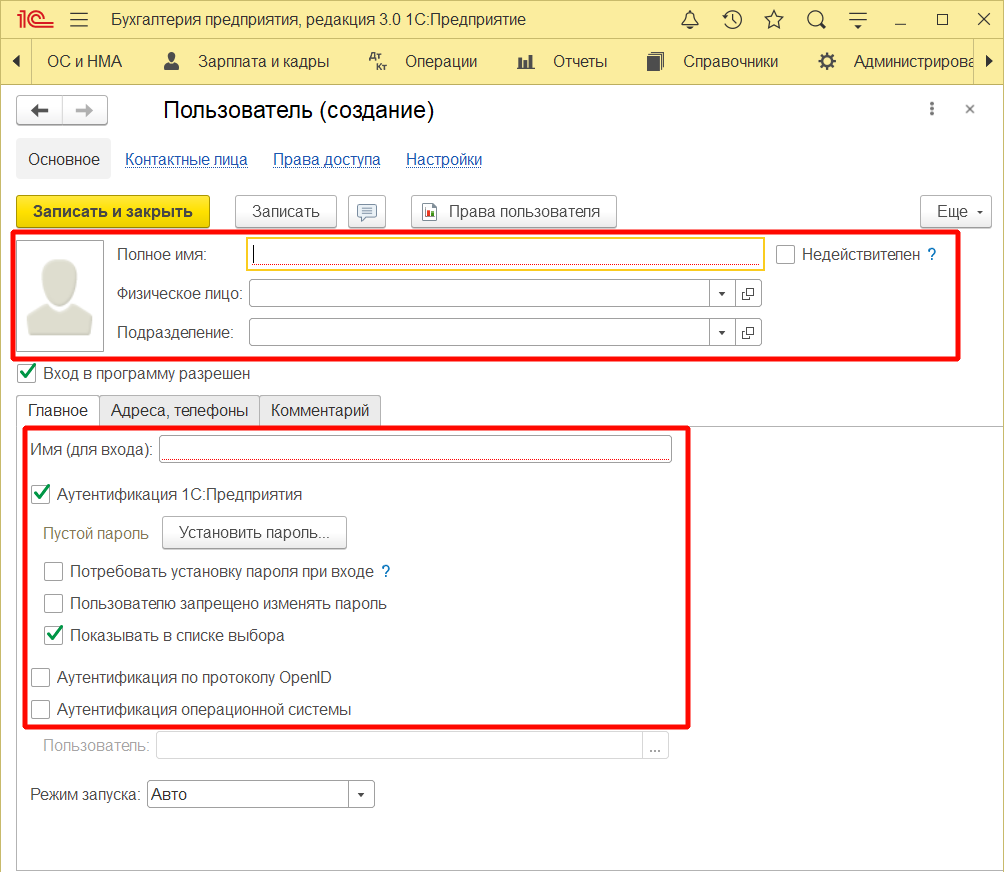Open the hamburger main menu icon

80,20
